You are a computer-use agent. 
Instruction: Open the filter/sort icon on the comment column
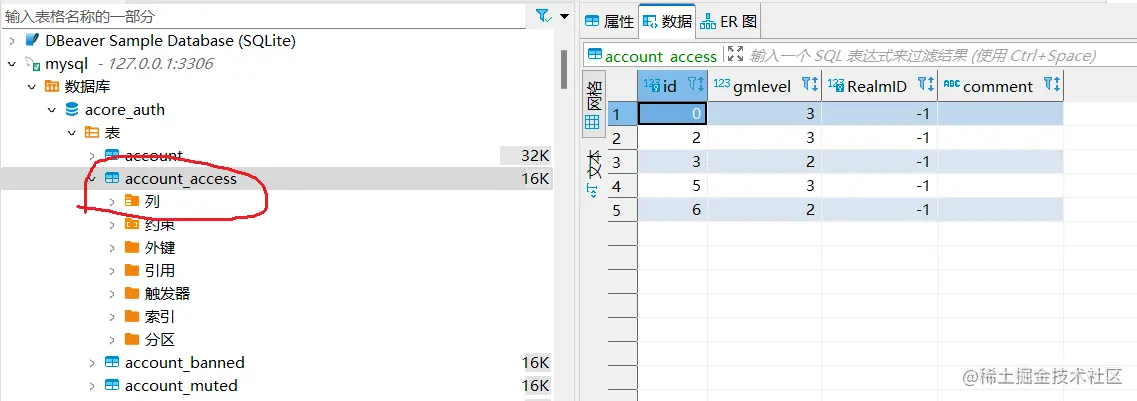tap(1051, 85)
